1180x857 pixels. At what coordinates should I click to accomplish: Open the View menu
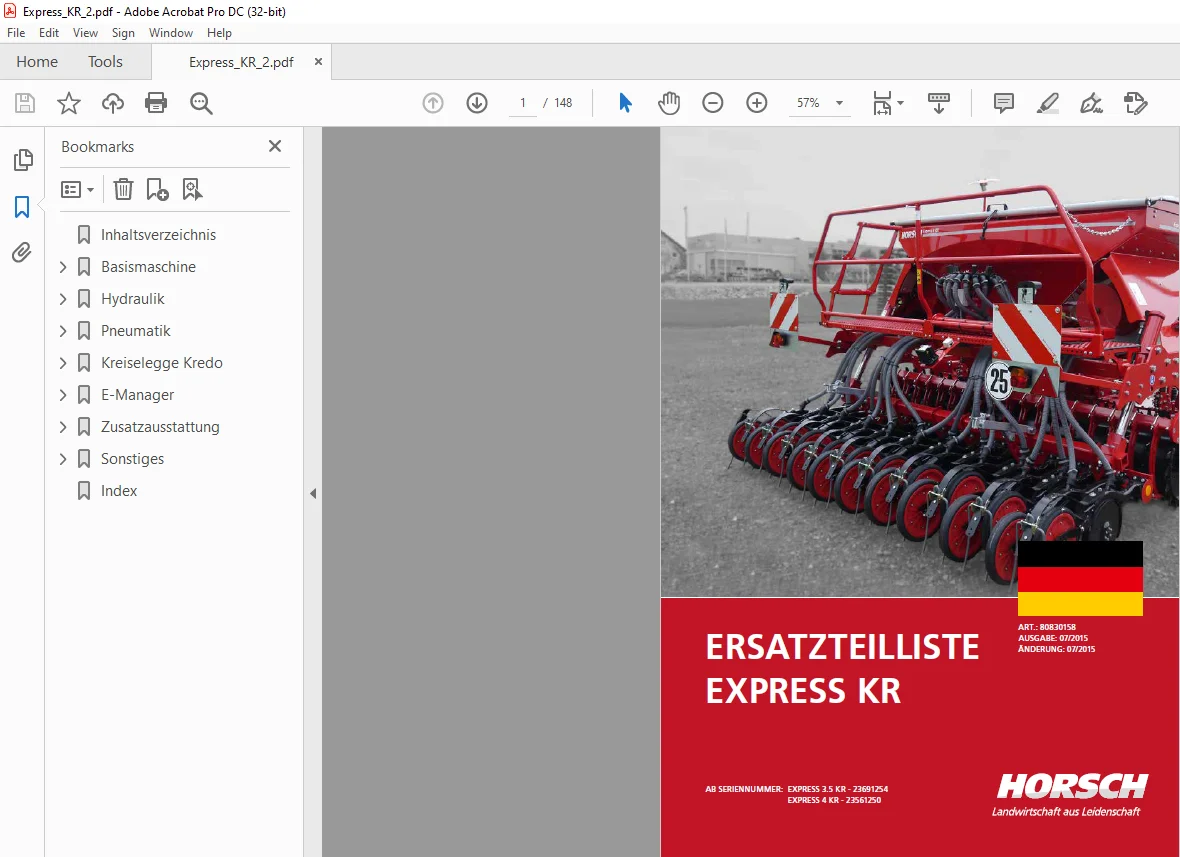click(x=85, y=33)
